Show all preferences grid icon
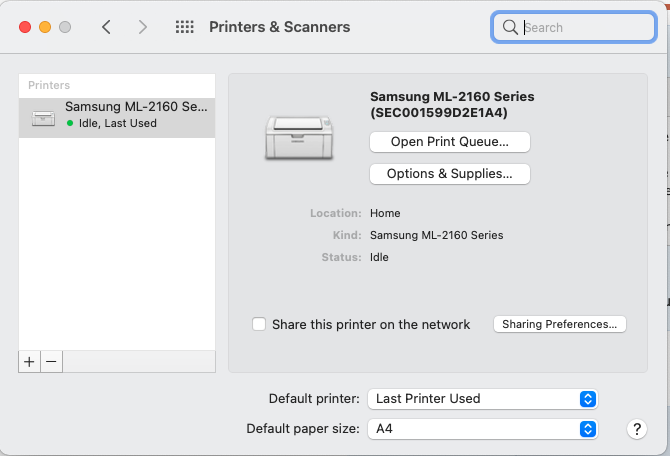 click(x=184, y=27)
